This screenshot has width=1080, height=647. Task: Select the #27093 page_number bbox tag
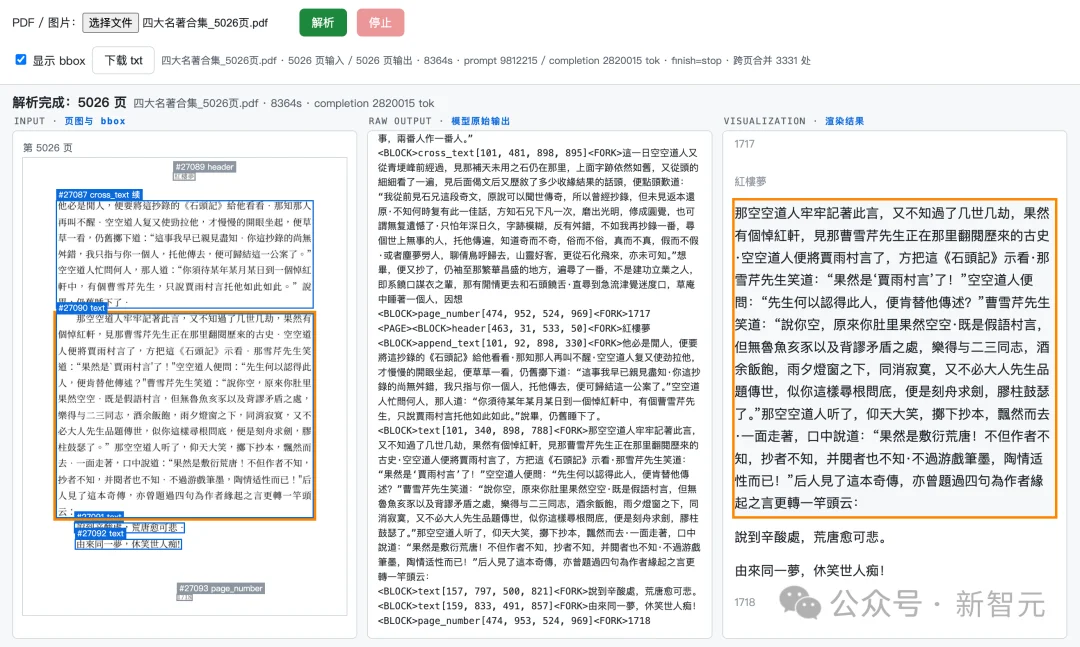tap(221, 588)
